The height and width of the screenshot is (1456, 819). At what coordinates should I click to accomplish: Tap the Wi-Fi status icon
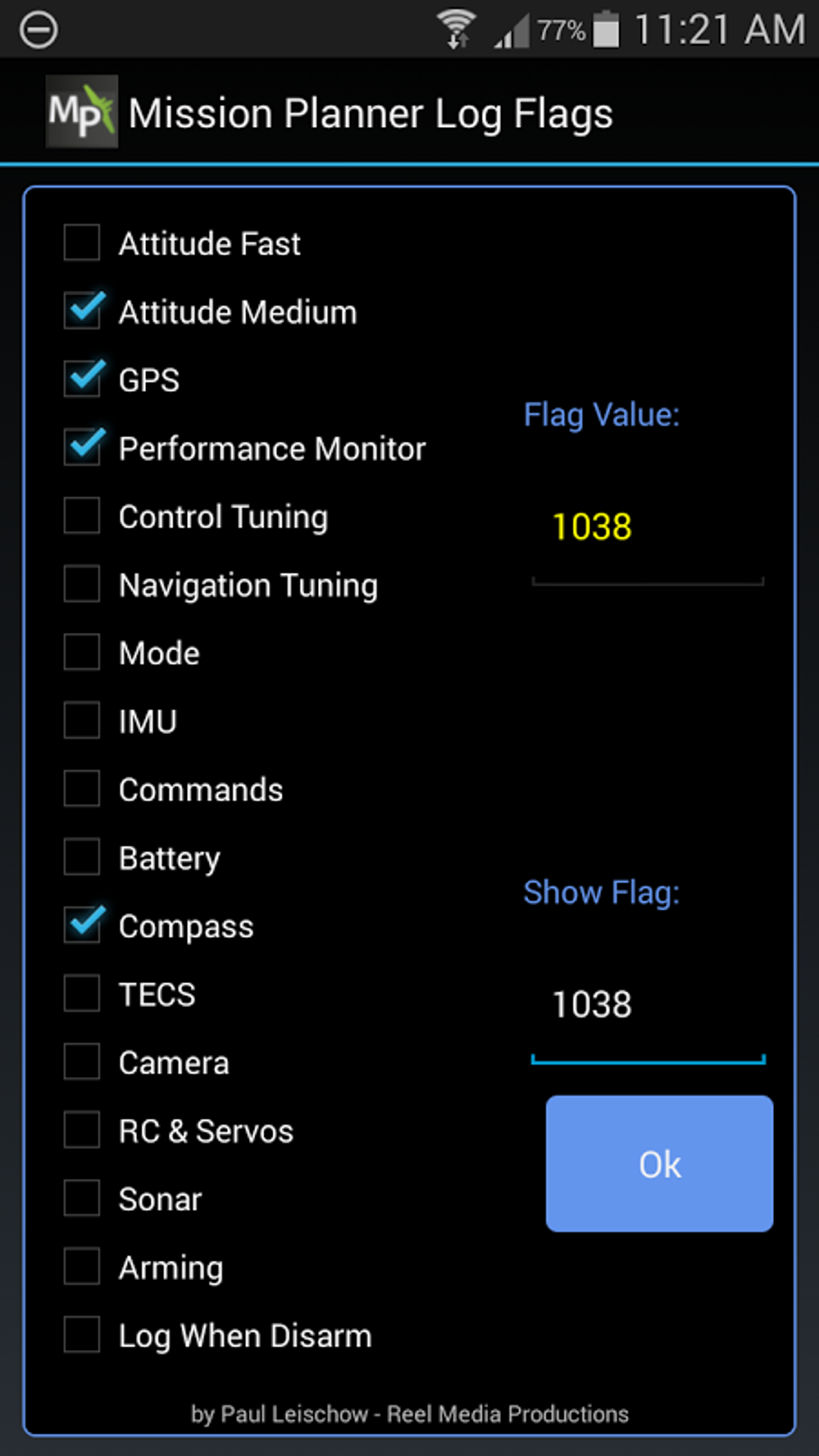[x=456, y=29]
